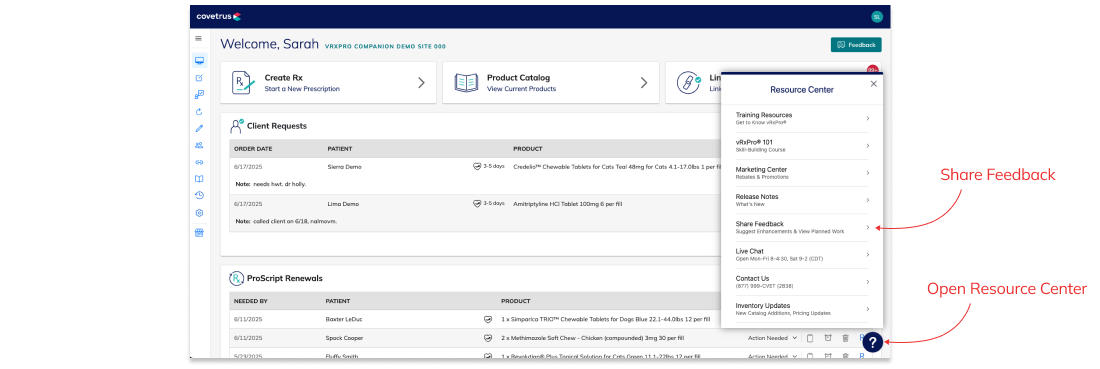Click the green Feedback button

coord(856,45)
